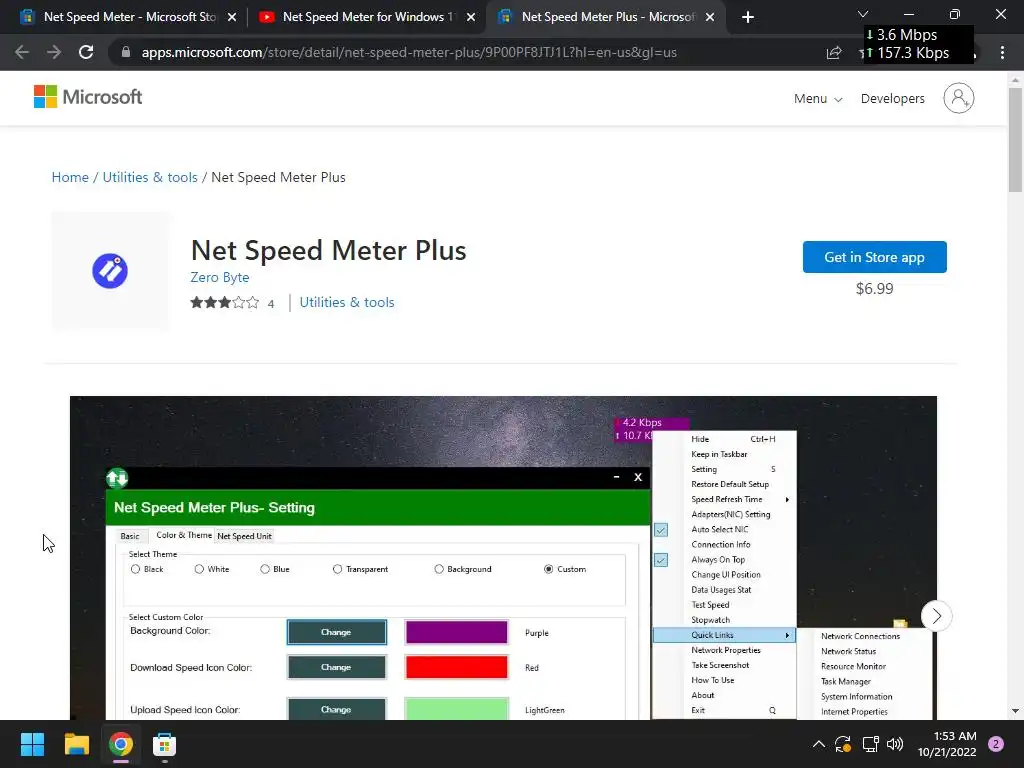Viewport: 1024px width, 768px height.
Task: Expand the Menu dropdown
Action: click(818, 99)
